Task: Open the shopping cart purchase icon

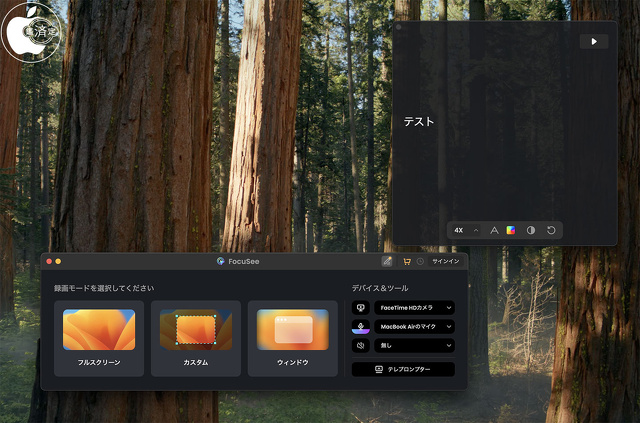Action: 407,261
